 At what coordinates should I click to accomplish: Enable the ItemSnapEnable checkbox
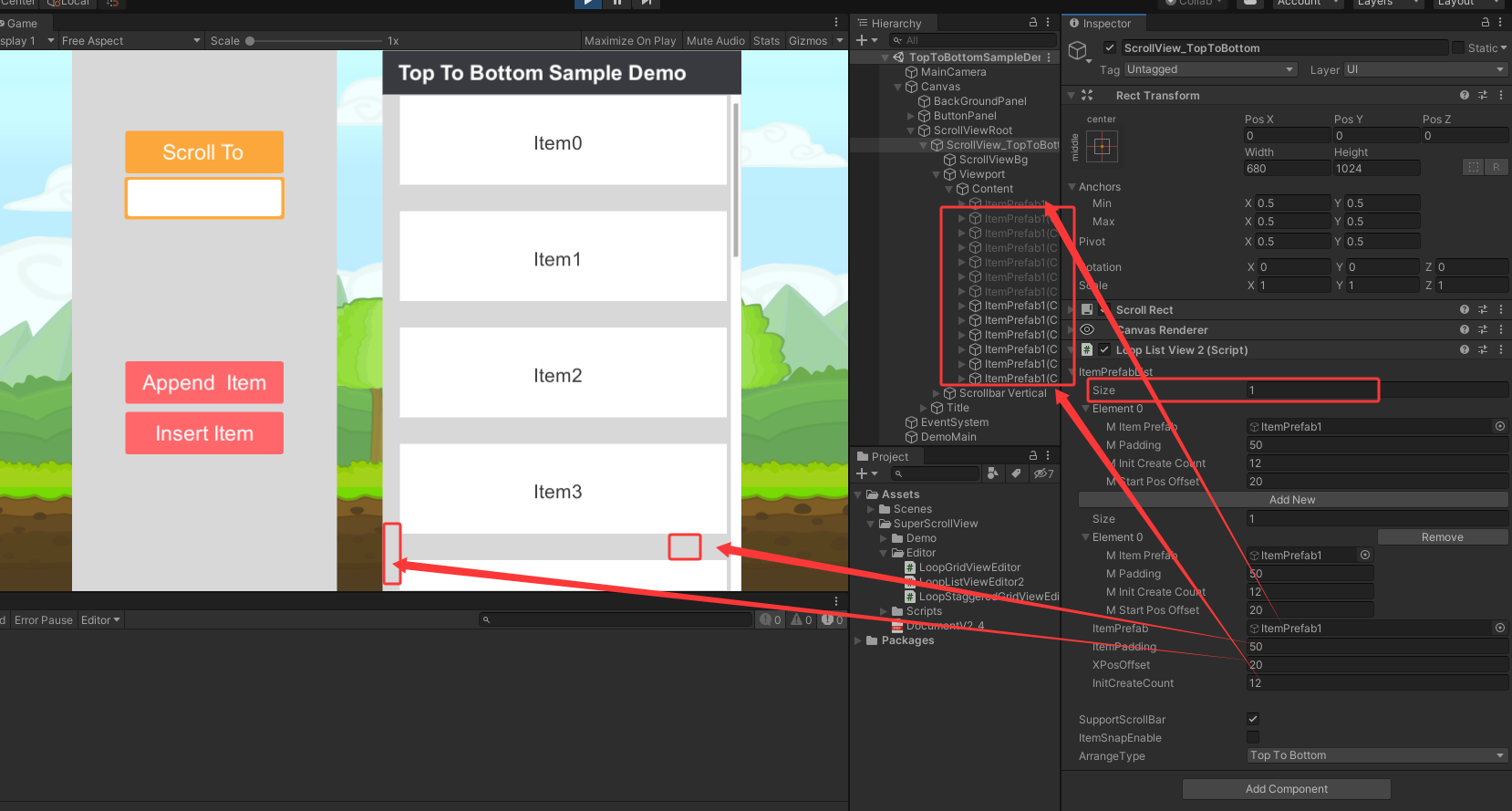(x=1253, y=737)
